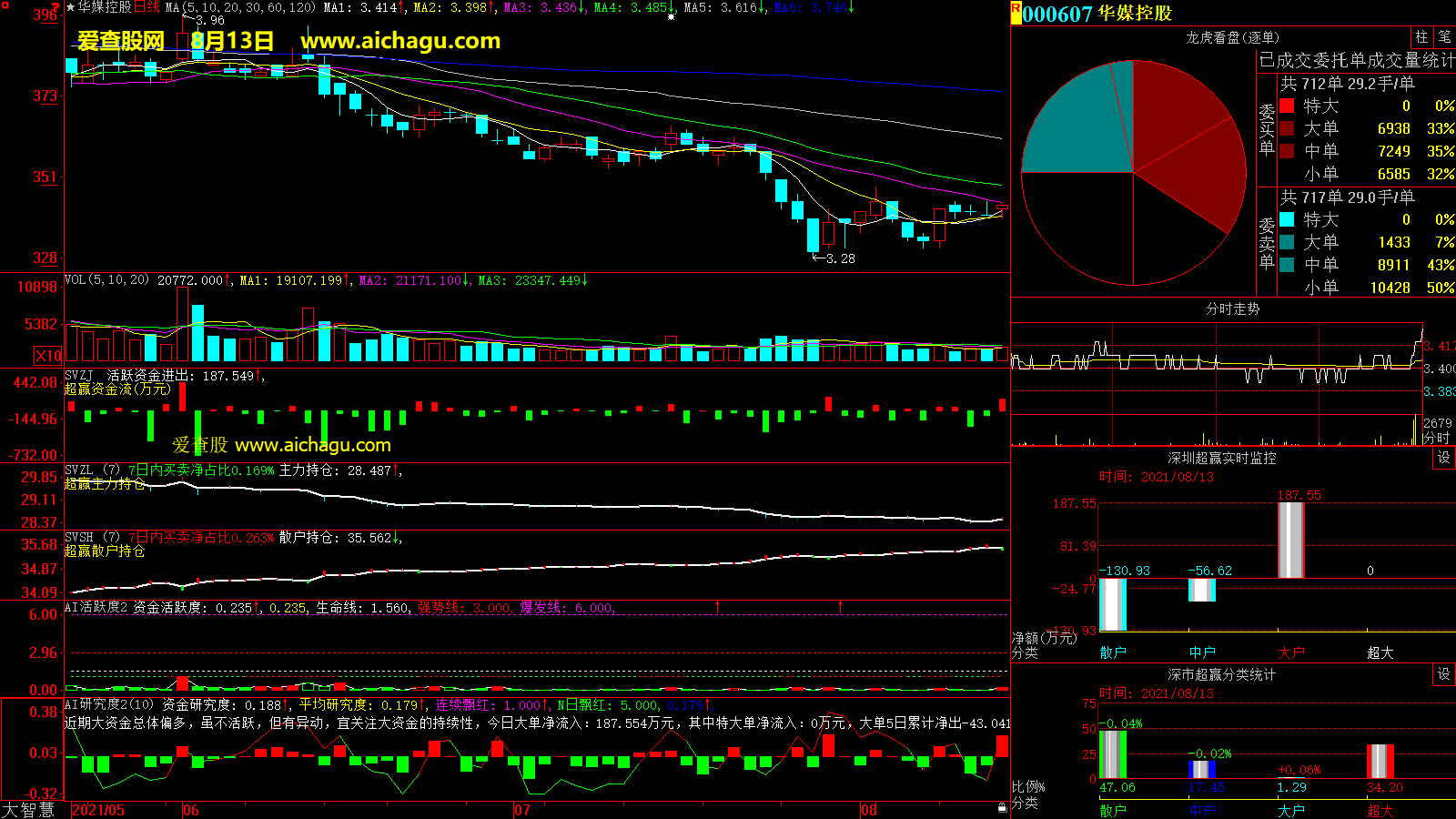This screenshot has height=819, width=1456.
Task: Click the red question mark icon at top
Action: [x=56, y=7]
